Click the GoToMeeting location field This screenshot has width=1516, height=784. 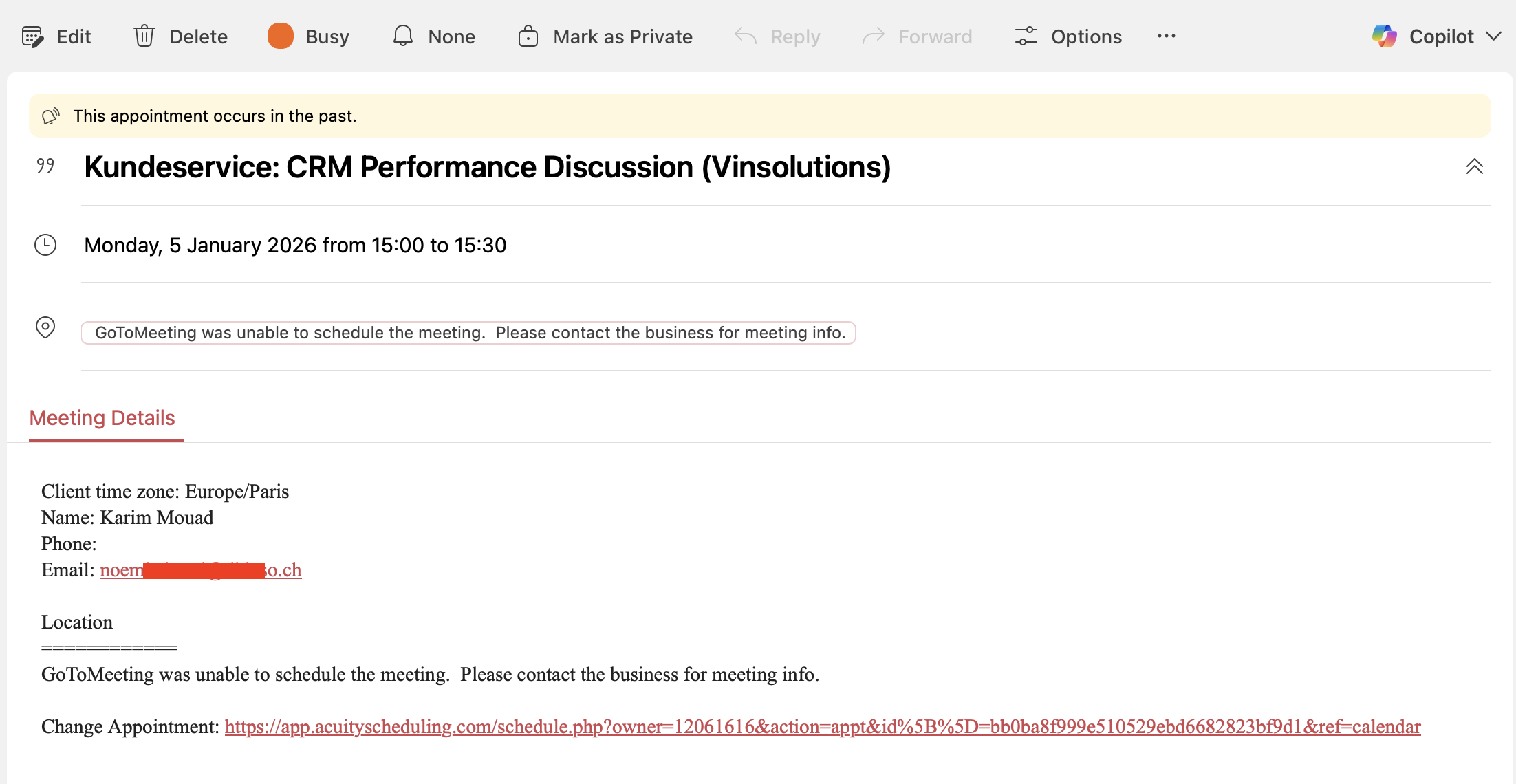(469, 333)
